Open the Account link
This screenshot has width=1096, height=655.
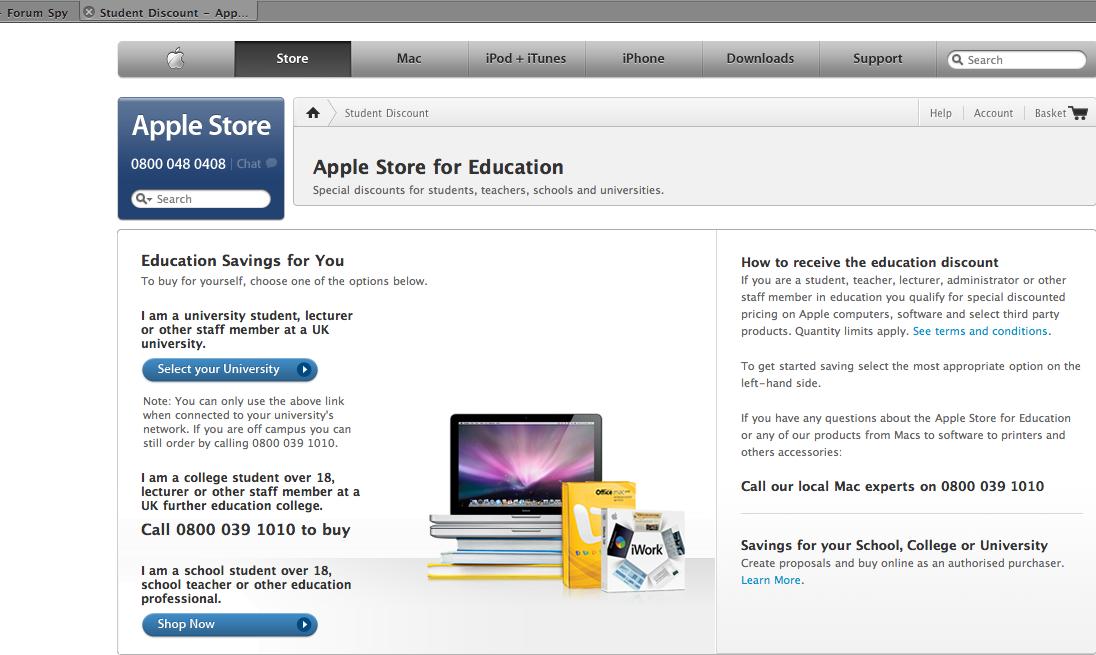pyautogui.click(x=993, y=113)
